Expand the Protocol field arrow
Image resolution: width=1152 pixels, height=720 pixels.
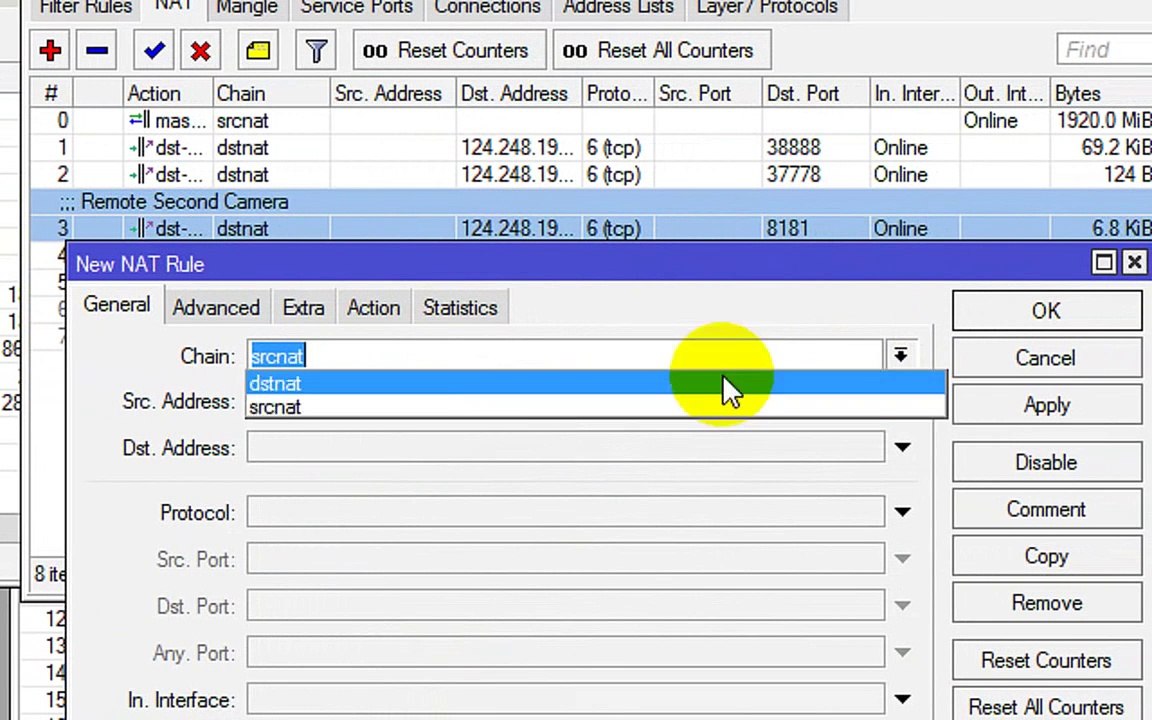(x=902, y=512)
